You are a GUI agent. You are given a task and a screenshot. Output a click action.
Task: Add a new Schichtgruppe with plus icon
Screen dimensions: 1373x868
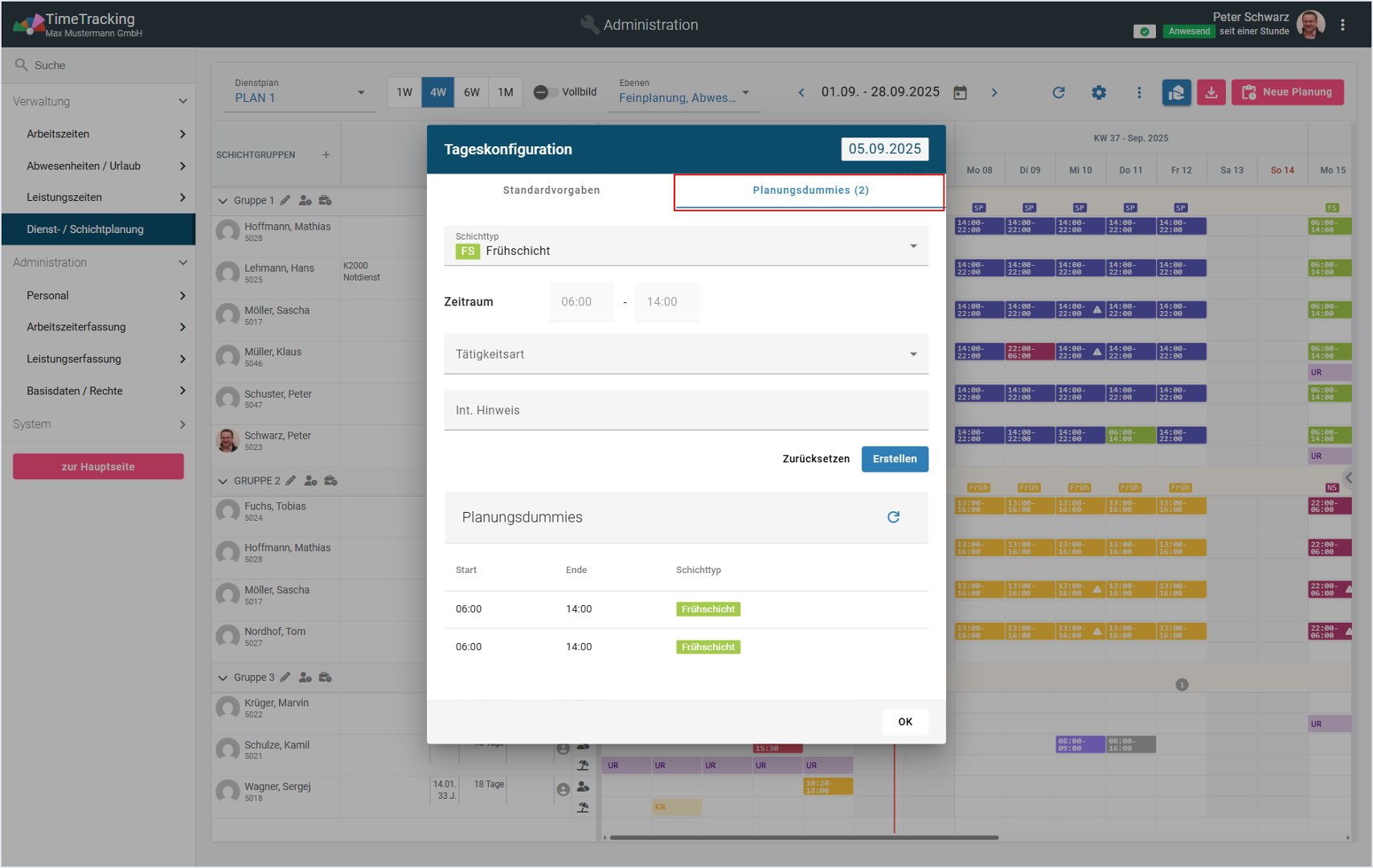pos(326,154)
